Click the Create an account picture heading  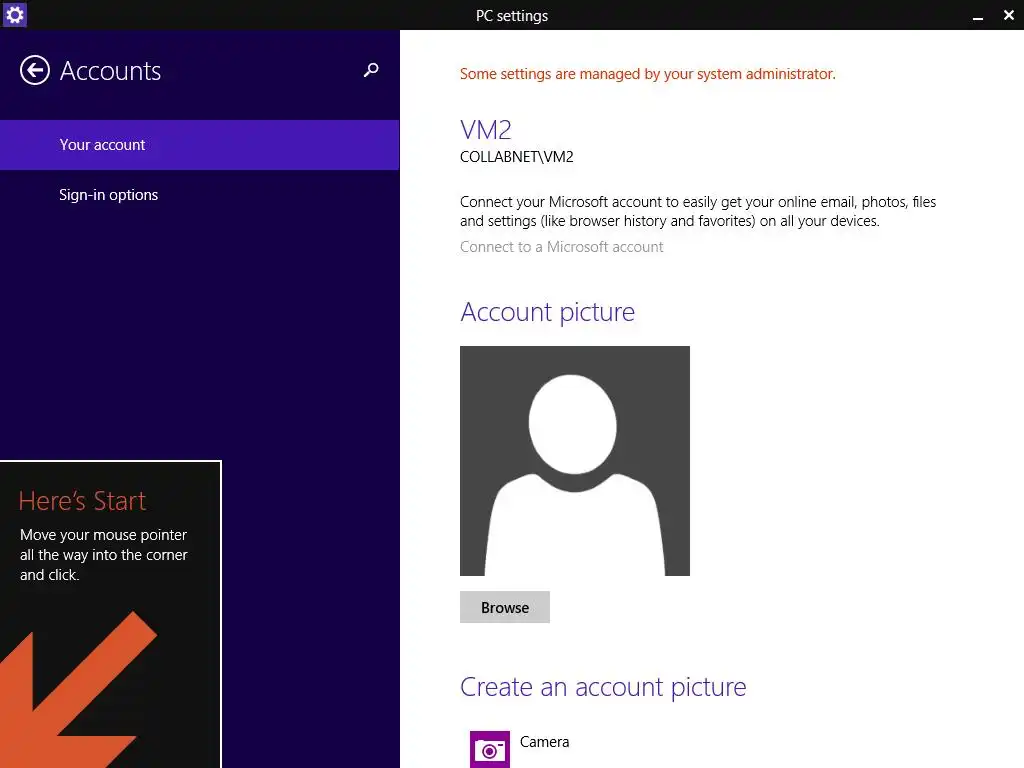(x=603, y=687)
